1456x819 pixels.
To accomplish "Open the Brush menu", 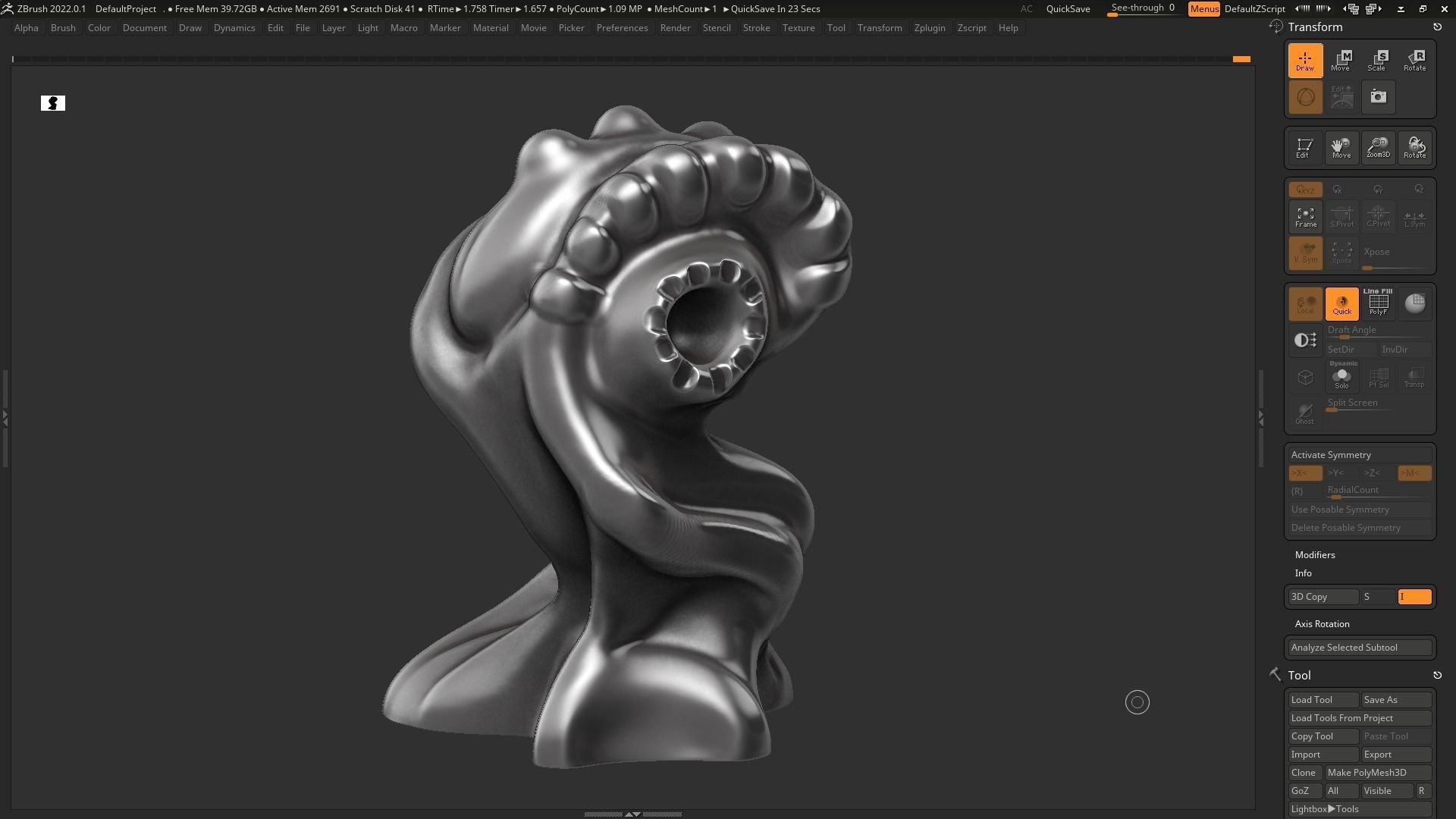I will click(63, 28).
